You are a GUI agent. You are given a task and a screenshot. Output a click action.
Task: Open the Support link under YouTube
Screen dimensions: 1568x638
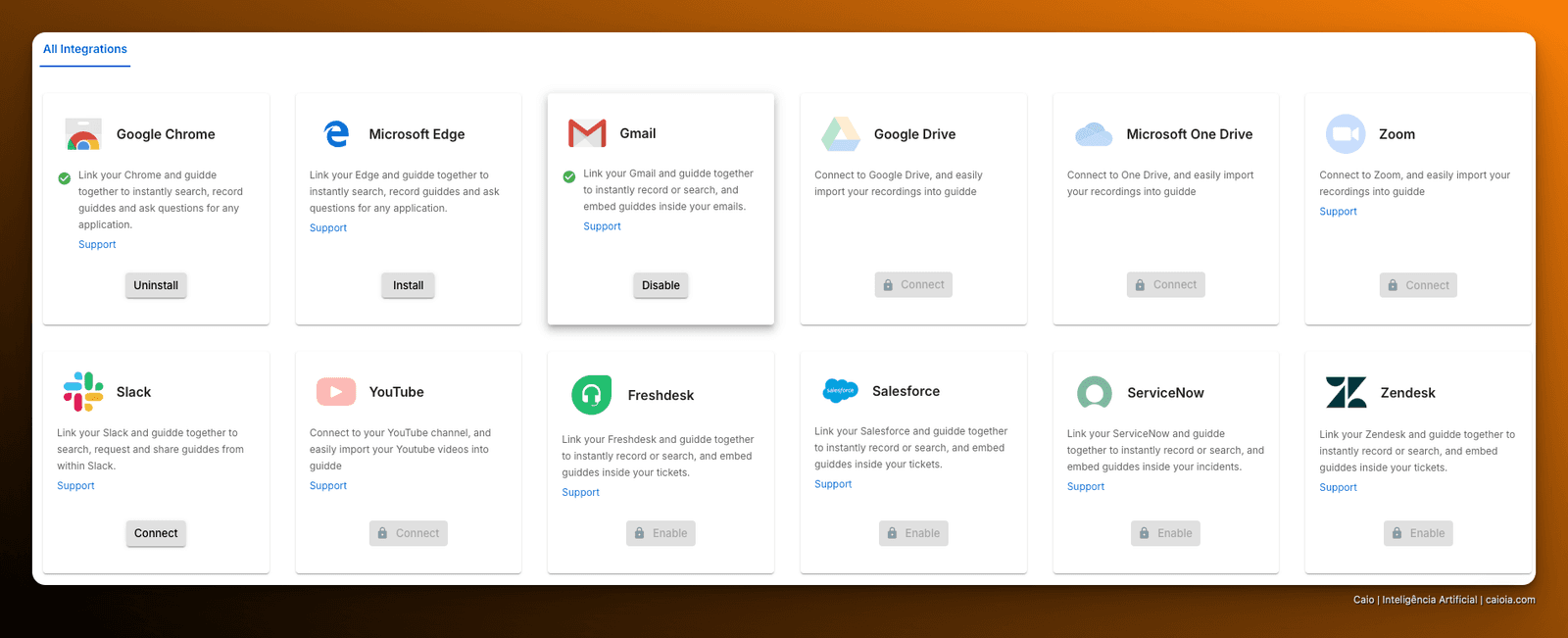[x=328, y=486]
